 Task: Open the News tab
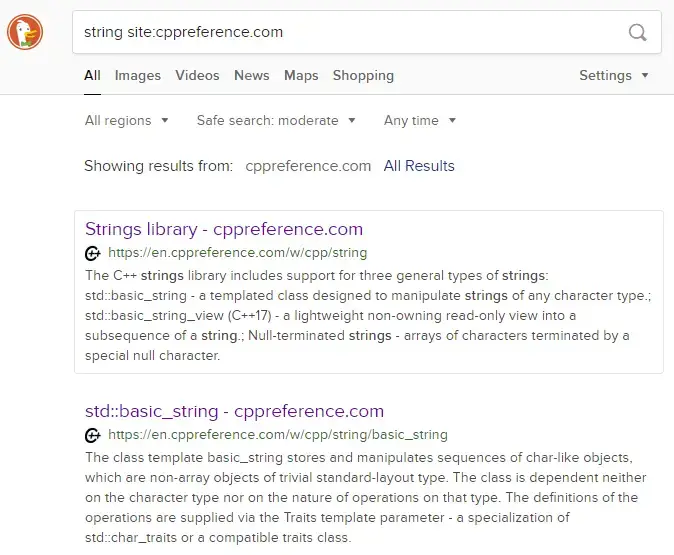[252, 75]
